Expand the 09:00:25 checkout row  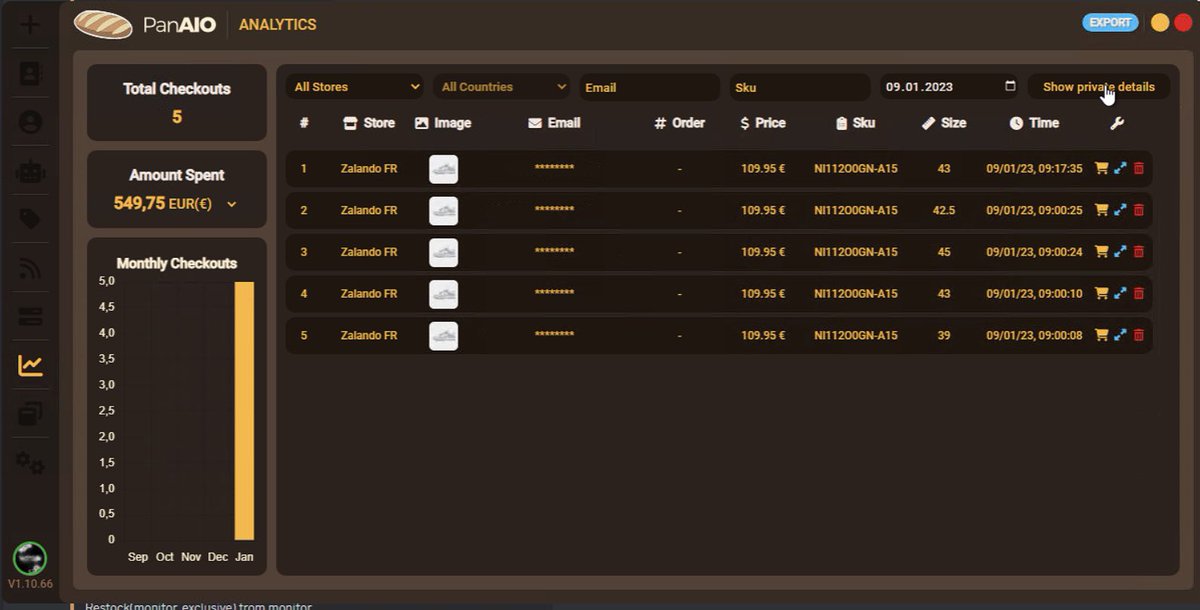click(1120, 210)
